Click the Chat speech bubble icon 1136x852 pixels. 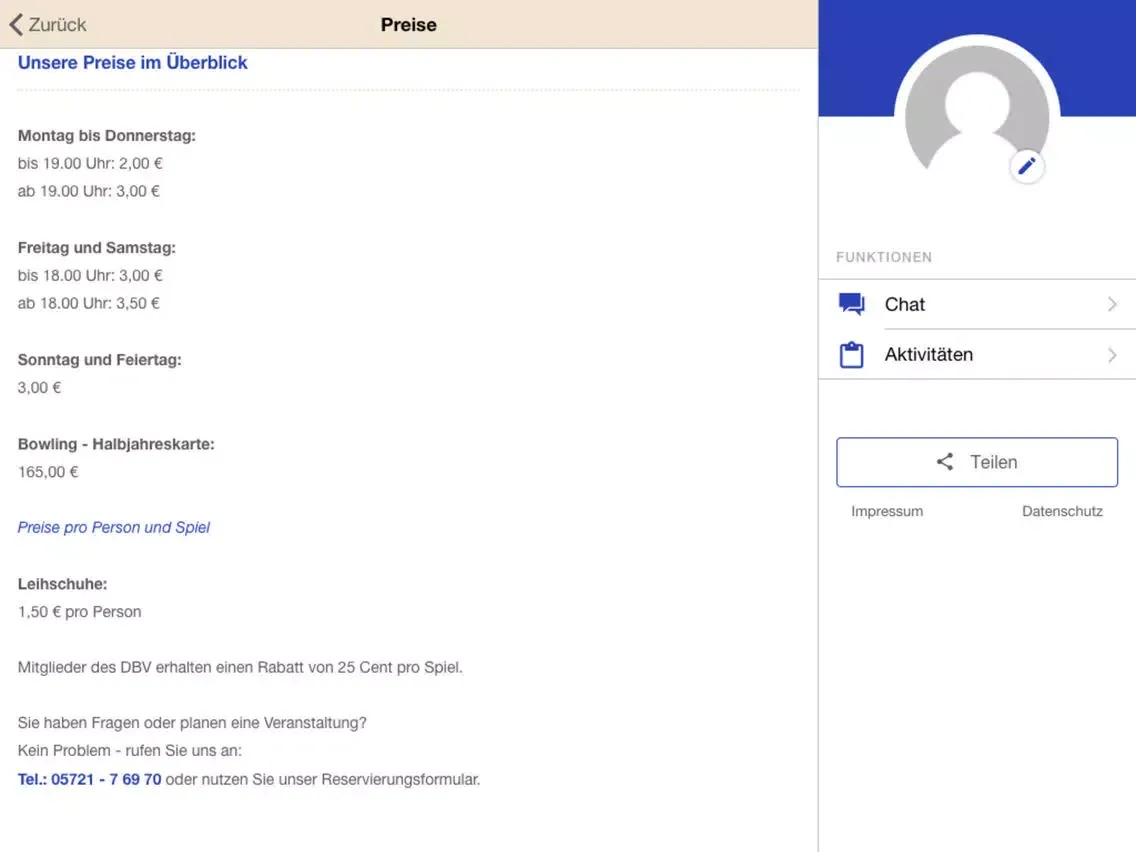(x=852, y=304)
